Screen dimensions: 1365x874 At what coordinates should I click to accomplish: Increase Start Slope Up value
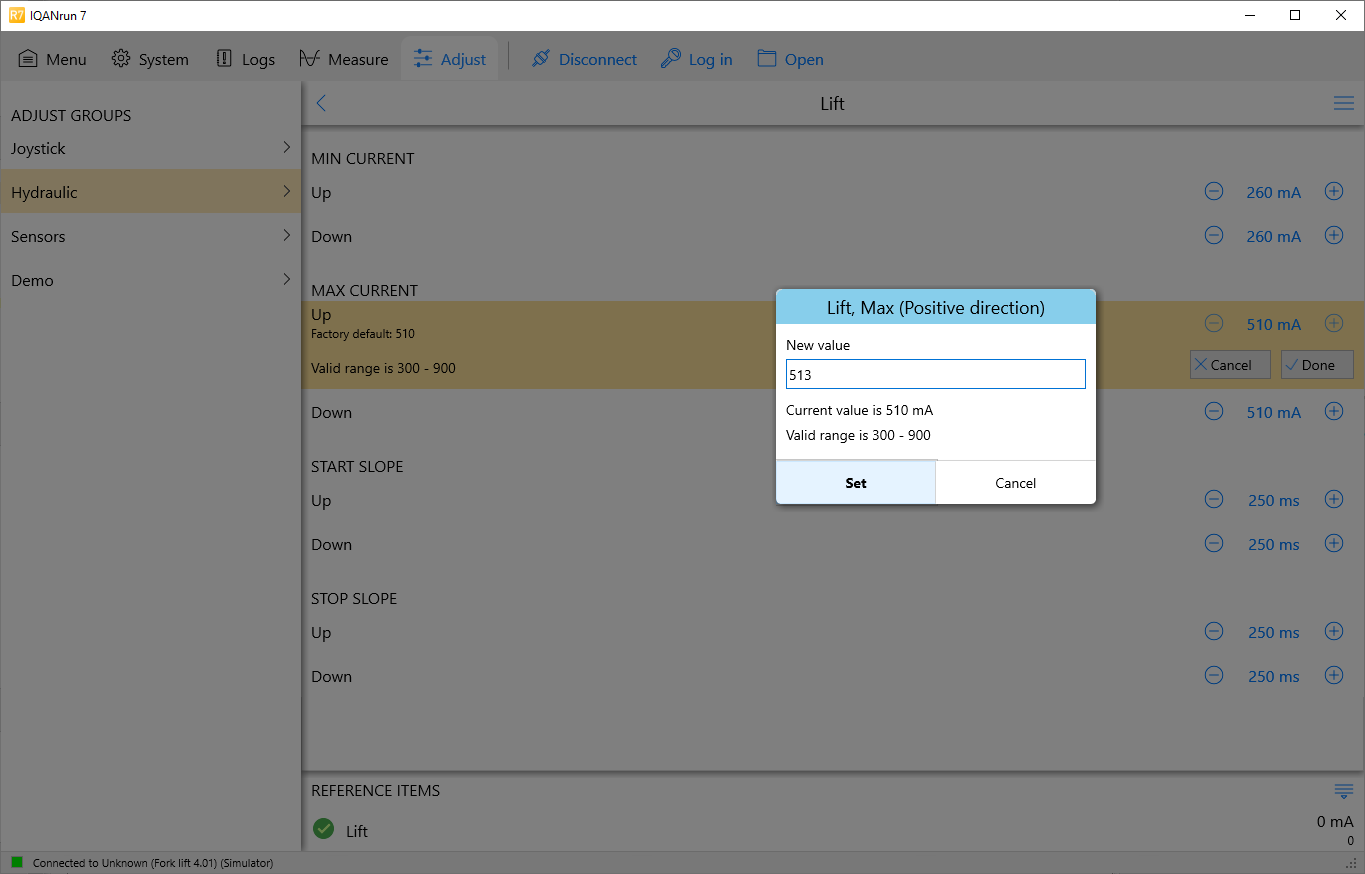click(x=1334, y=499)
